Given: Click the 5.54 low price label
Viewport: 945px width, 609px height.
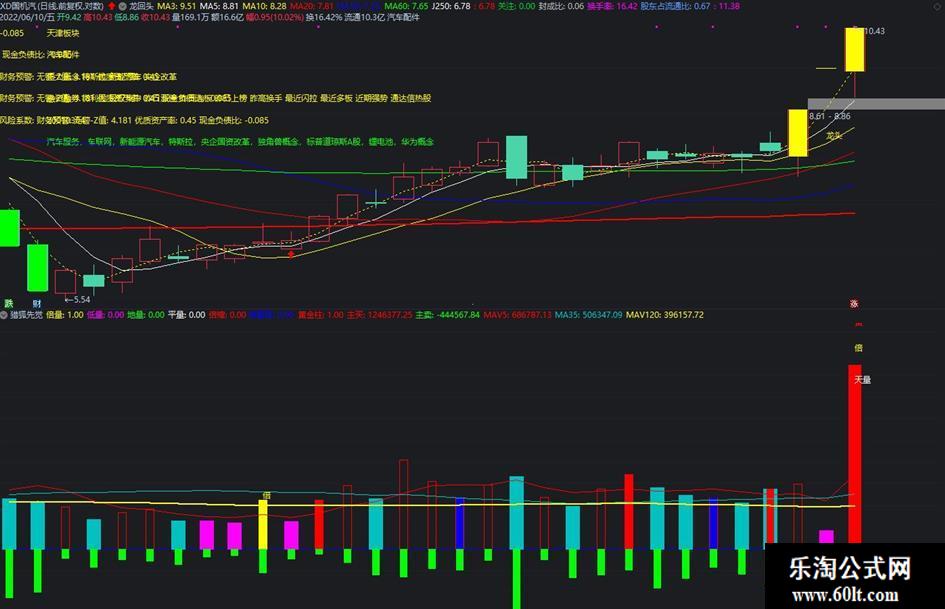Looking at the screenshot, I should (77, 300).
